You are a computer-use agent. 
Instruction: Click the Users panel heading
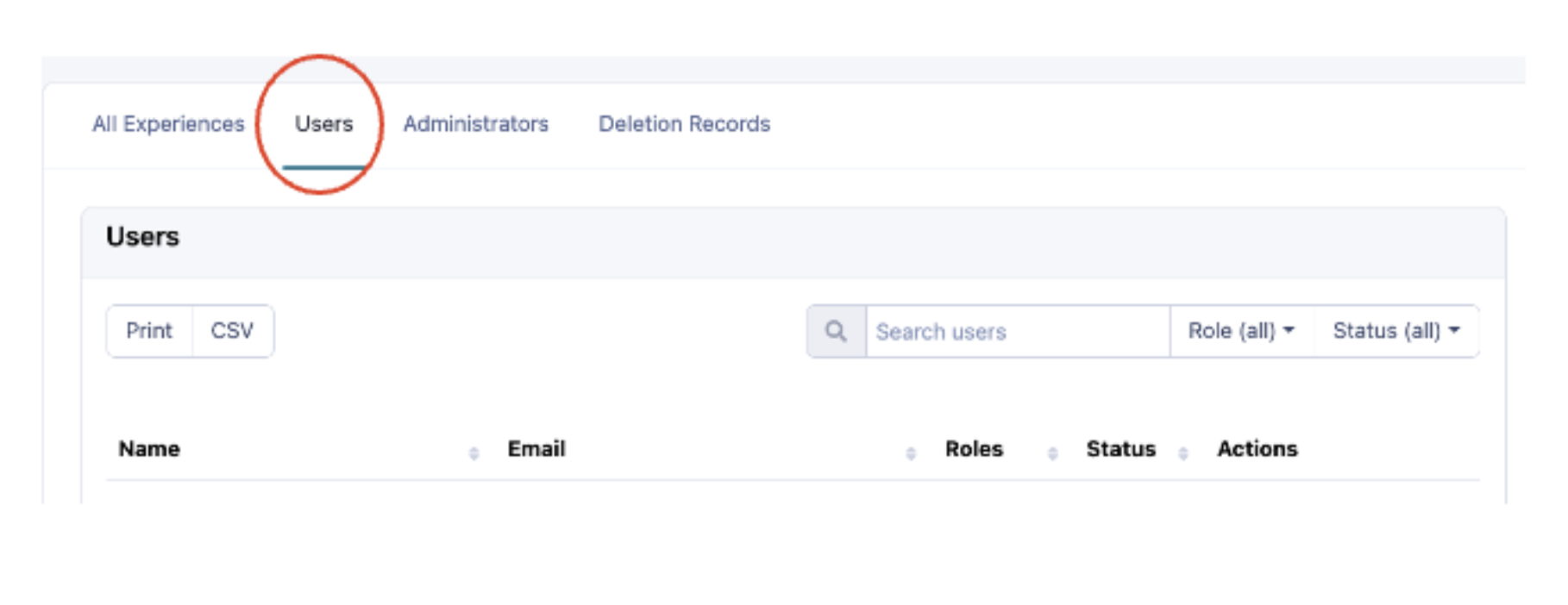tap(142, 237)
